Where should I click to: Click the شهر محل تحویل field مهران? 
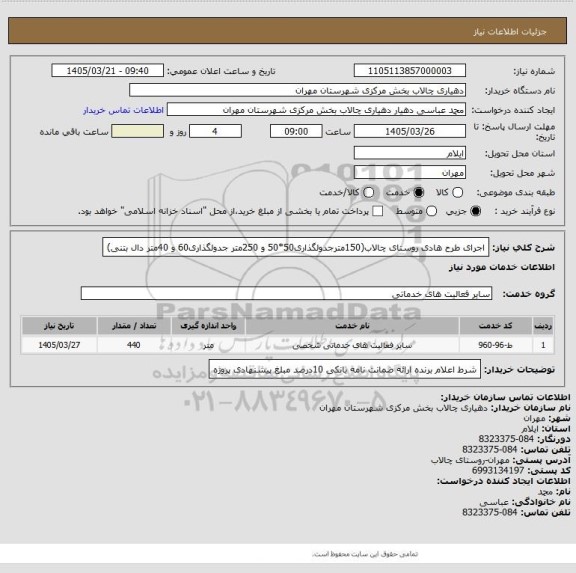coord(410,172)
